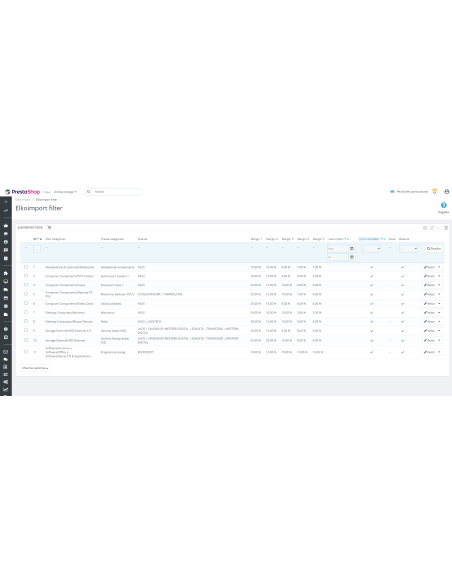452x584 pixels.
Task: Focus the top search input field
Action: (x=113, y=191)
